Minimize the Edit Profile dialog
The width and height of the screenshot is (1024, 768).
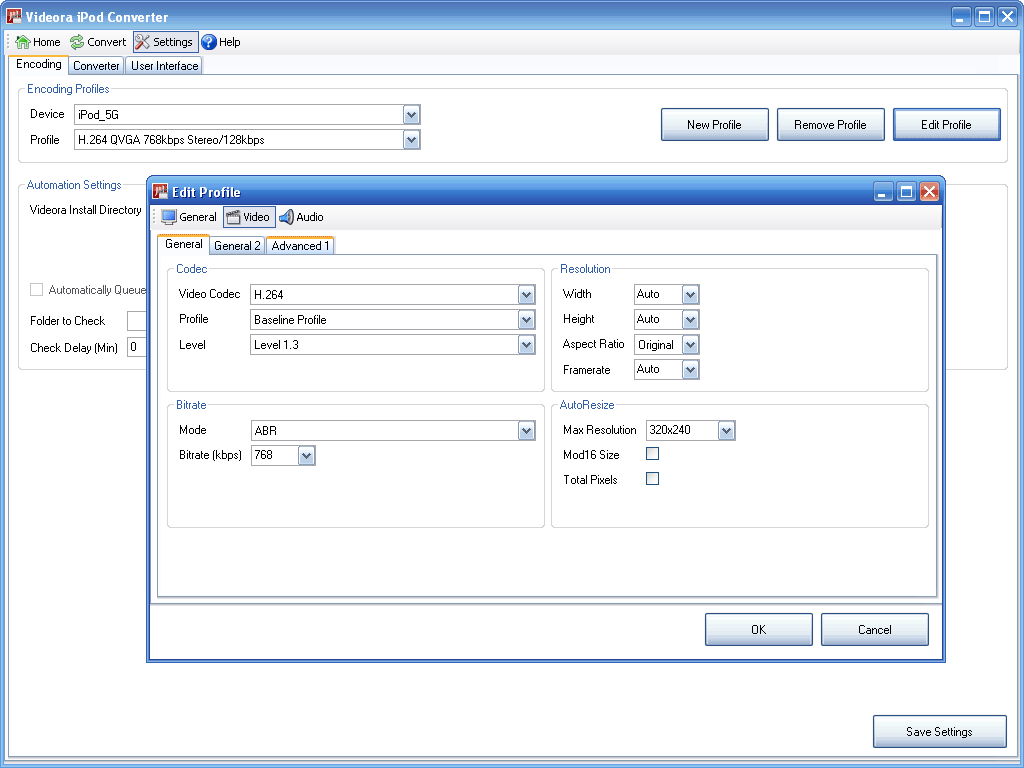point(883,191)
